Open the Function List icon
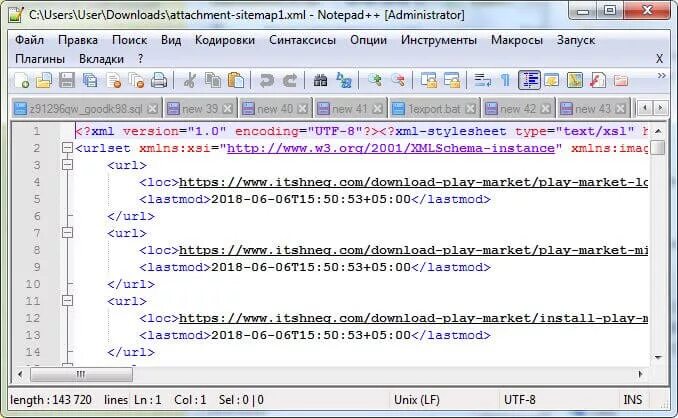 pos(598,80)
